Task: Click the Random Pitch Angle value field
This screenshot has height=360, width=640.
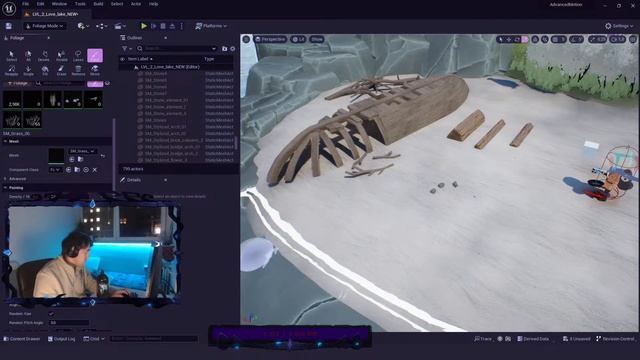Action: tap(69, 322)
